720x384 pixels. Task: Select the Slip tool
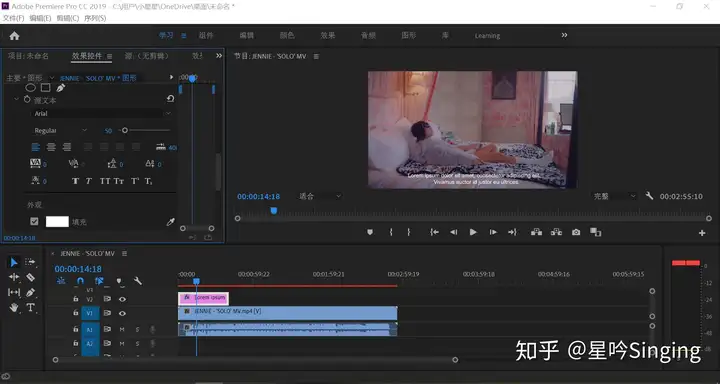point(14,292)
